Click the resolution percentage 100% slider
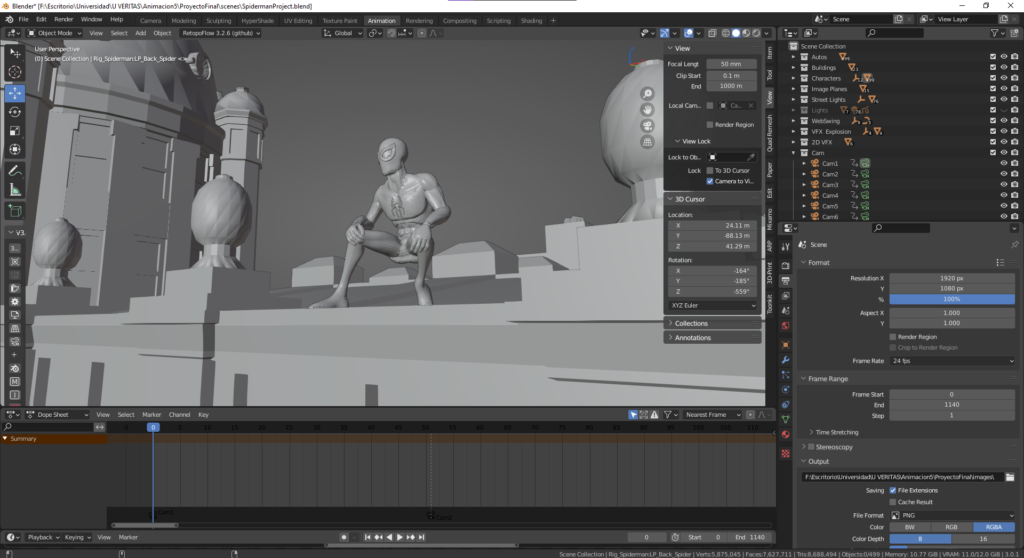This screenshot has height=558, width=1024. [x=952, y=299]
